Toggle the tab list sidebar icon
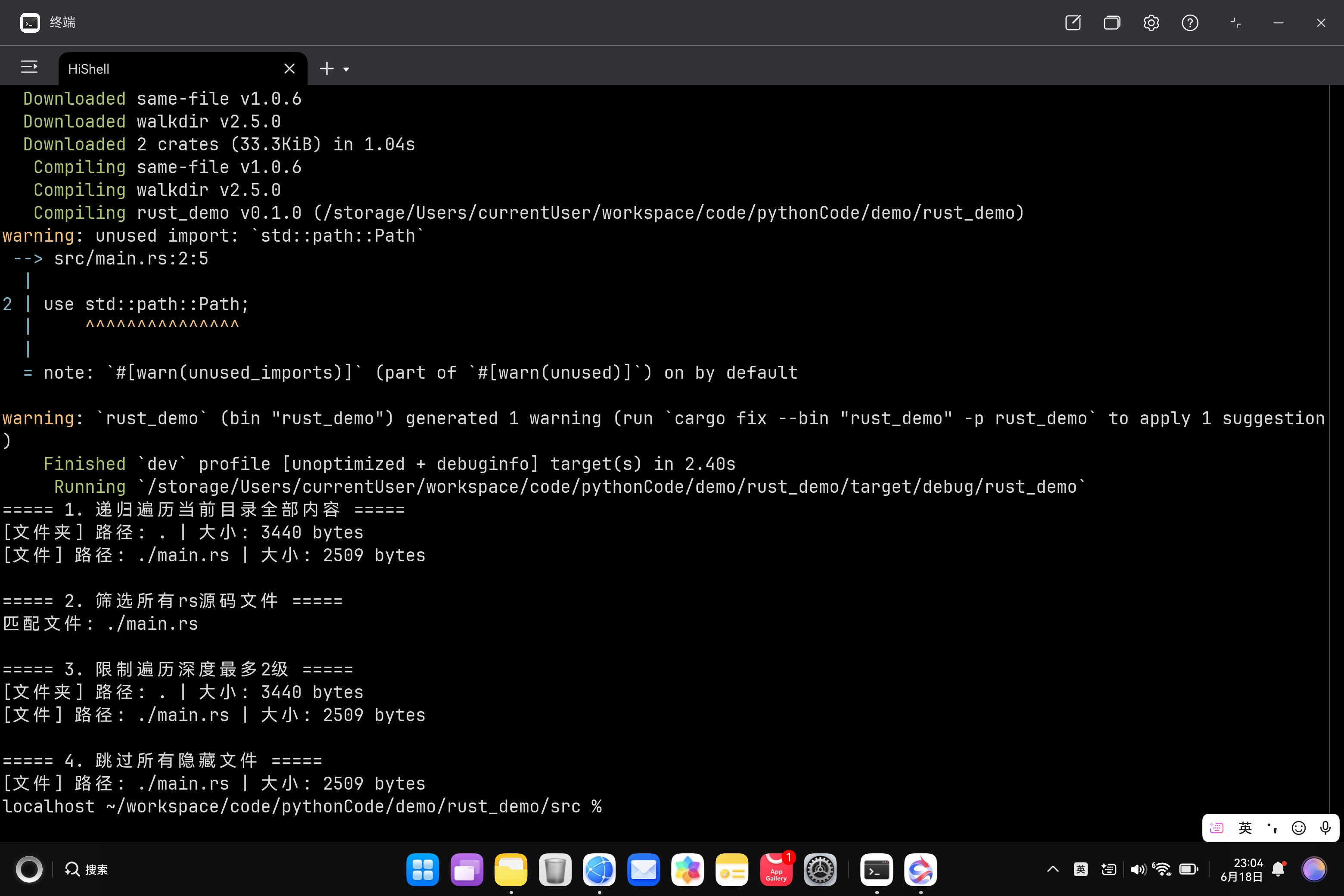The height and width of the screenshot is (896, 1344). click(29, 68)
